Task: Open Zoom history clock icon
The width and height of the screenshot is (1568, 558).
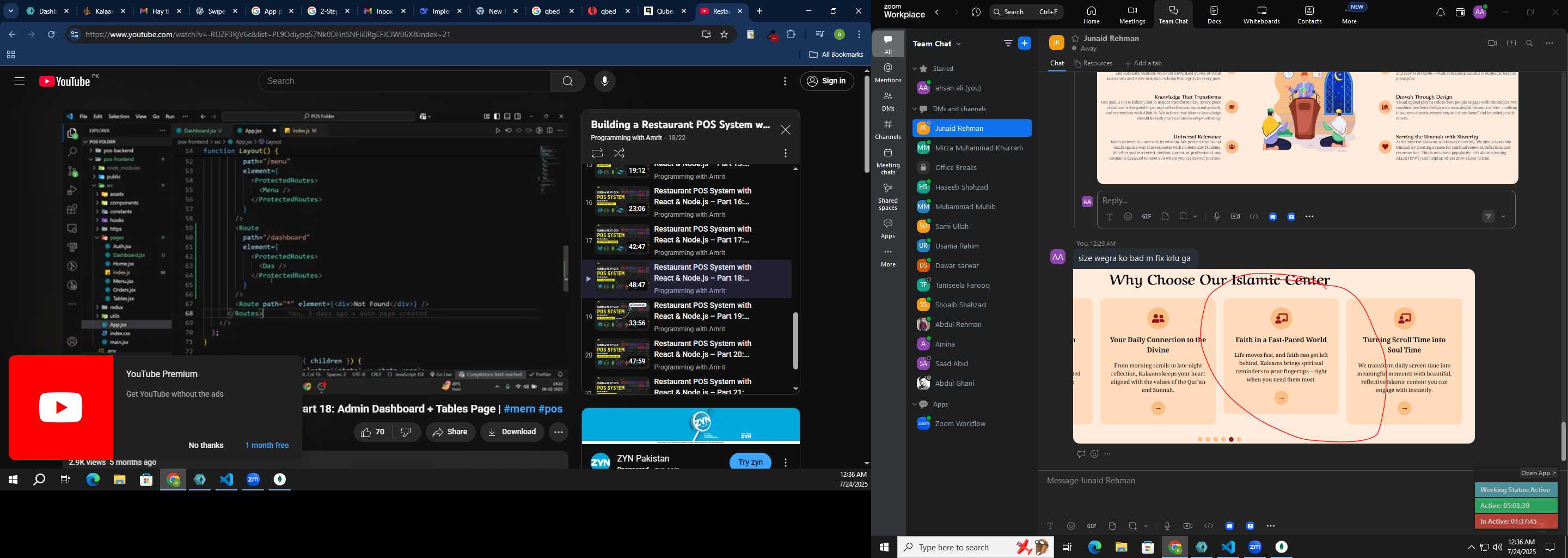Action: click(x=976, y=12)
